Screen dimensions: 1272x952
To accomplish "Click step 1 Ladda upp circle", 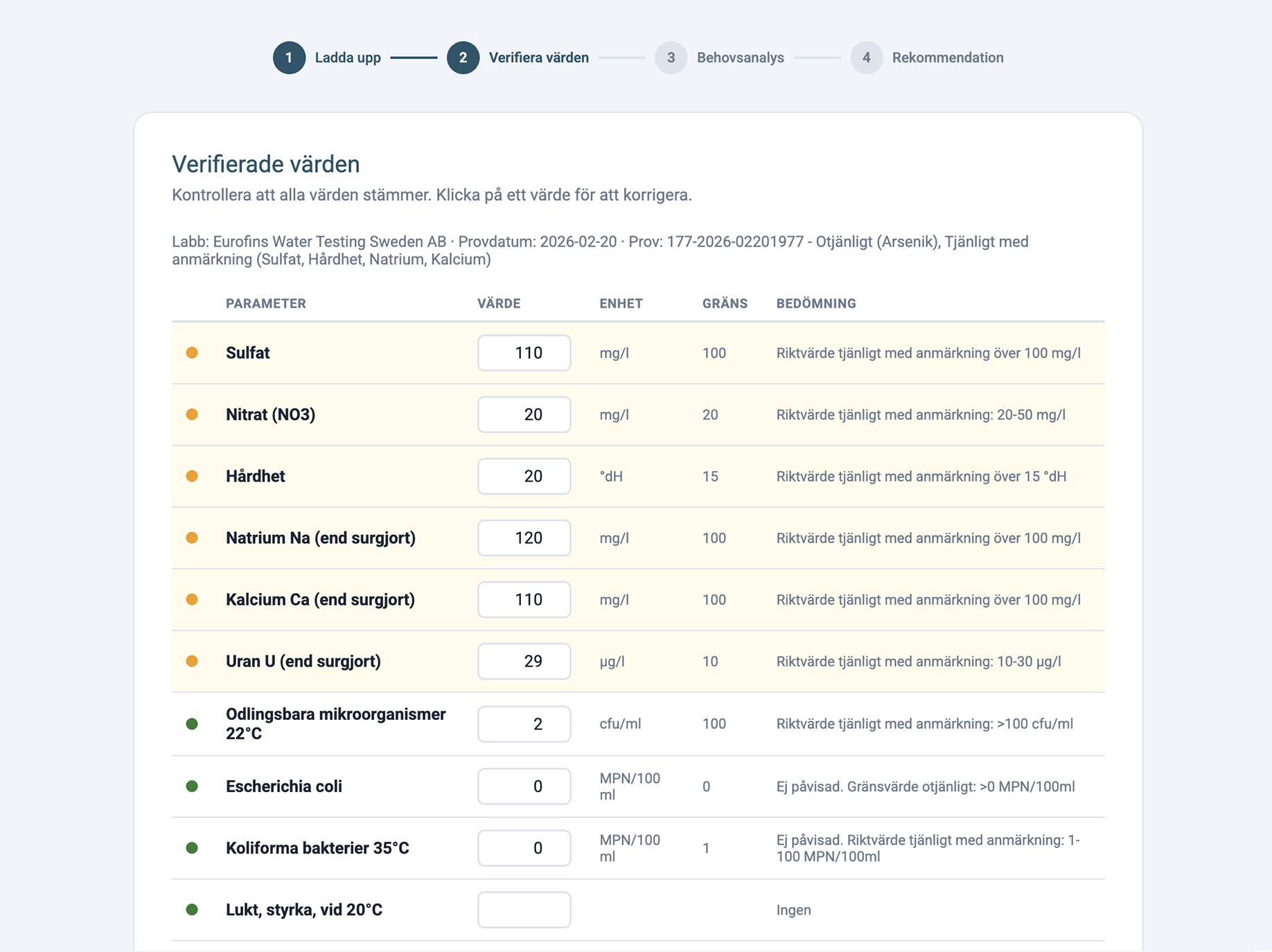I will [x=289, y=58].
